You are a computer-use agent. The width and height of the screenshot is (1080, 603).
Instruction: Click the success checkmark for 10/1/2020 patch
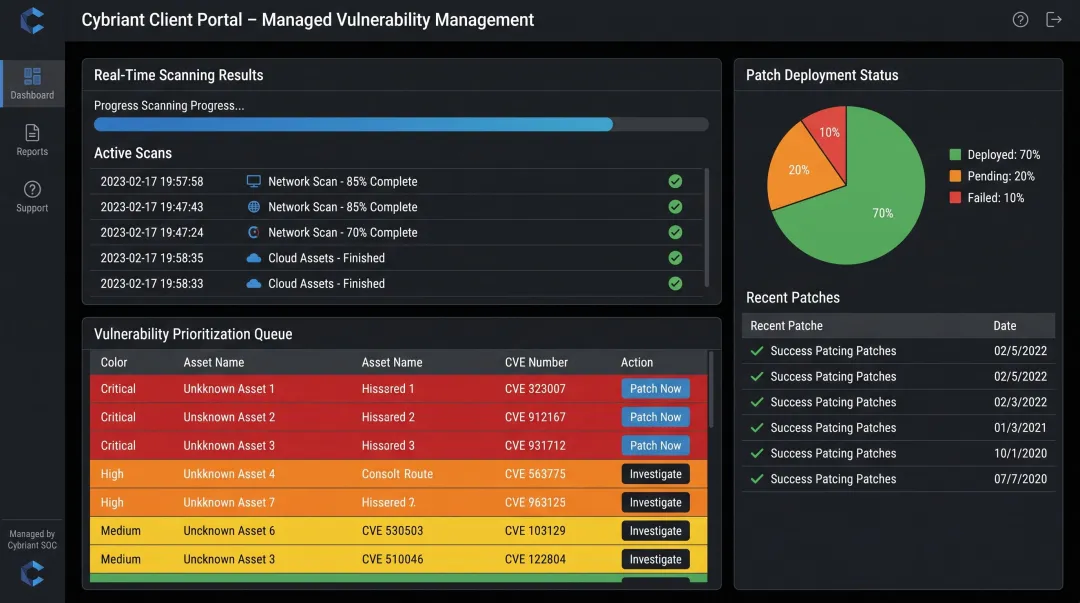pos(757,453)
